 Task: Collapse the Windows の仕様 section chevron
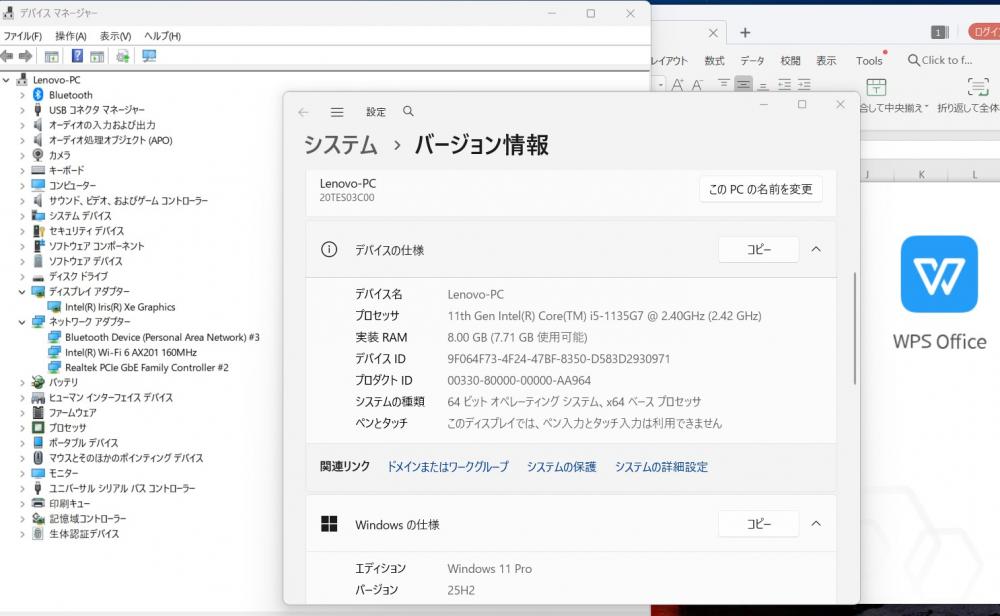[x=816, y=524]
